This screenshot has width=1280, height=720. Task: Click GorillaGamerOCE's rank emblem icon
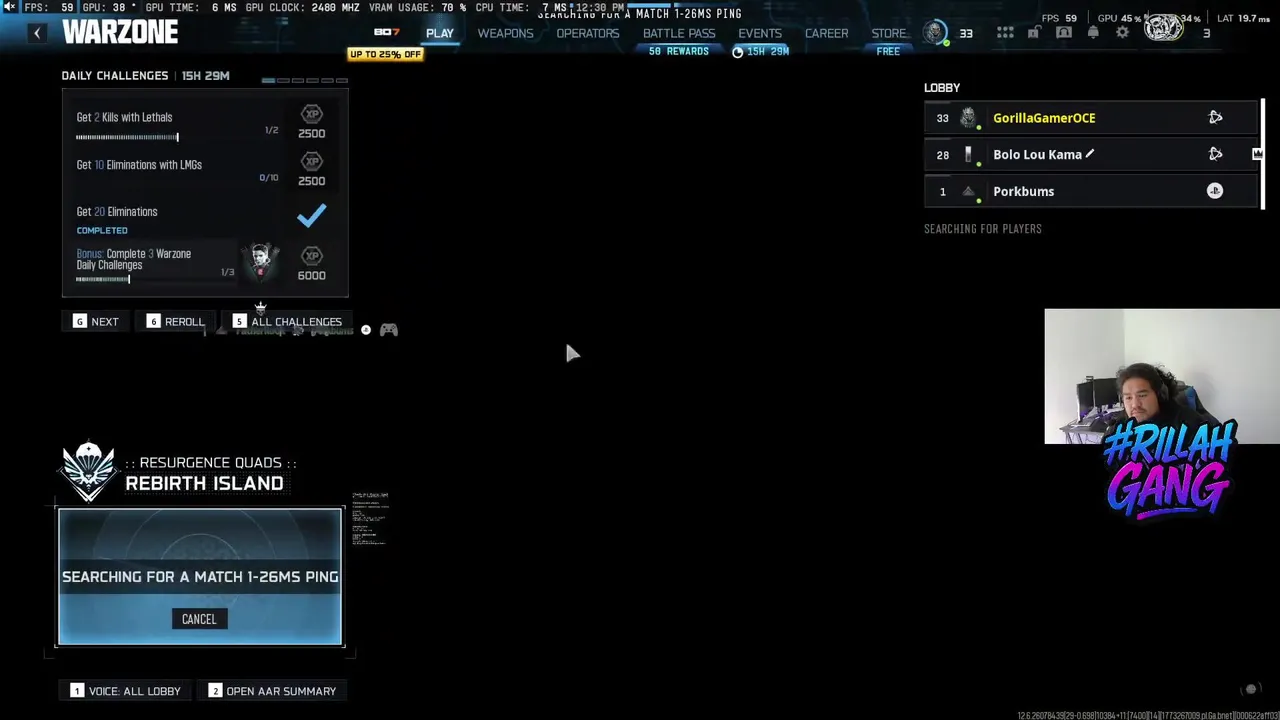click(x=968, y=118)
